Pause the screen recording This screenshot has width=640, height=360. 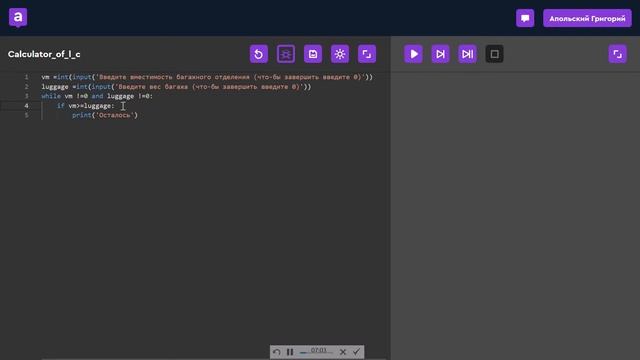pyautogui.click(x=290, y=352)
